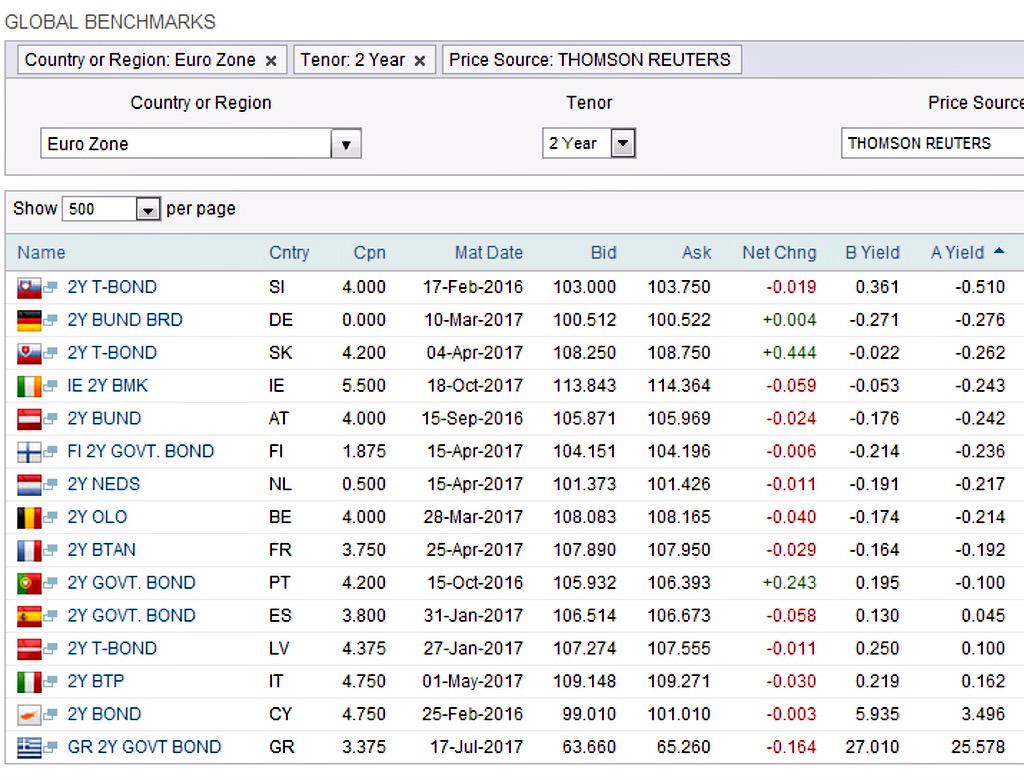Screen dimensions: 1024x780
Task: Remove the Tenor: 2 Year filter
Action: coord(420,61)
